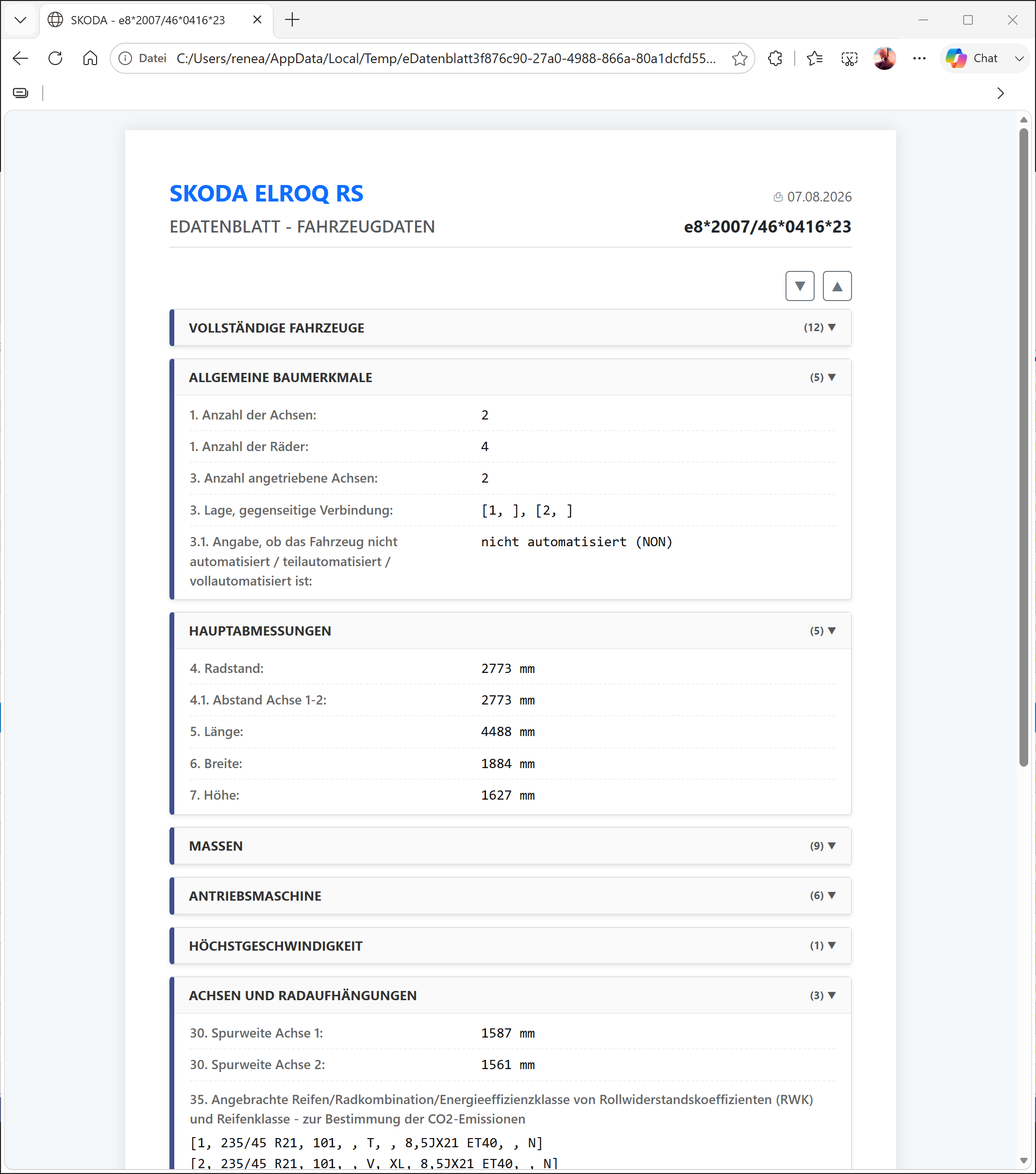Click the '4.1. Abstand Achse 1-2:' label
Screen dimensions: 1036x1174
258,700
